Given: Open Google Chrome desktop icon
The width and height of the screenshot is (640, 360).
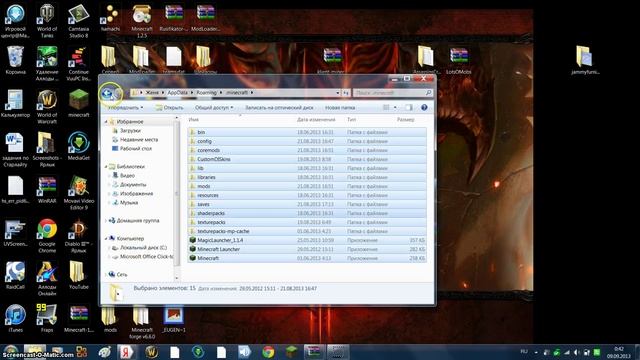Looking at the screenshot, I should 47,236.
